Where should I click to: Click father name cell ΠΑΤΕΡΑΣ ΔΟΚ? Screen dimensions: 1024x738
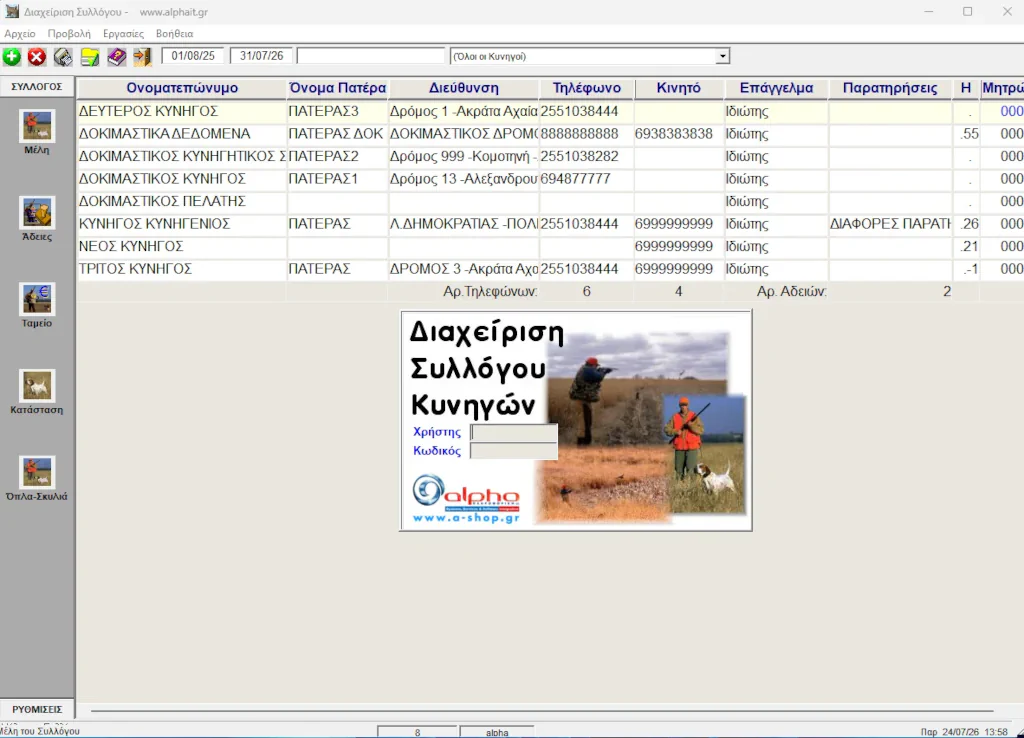click(x=337, y=134)
